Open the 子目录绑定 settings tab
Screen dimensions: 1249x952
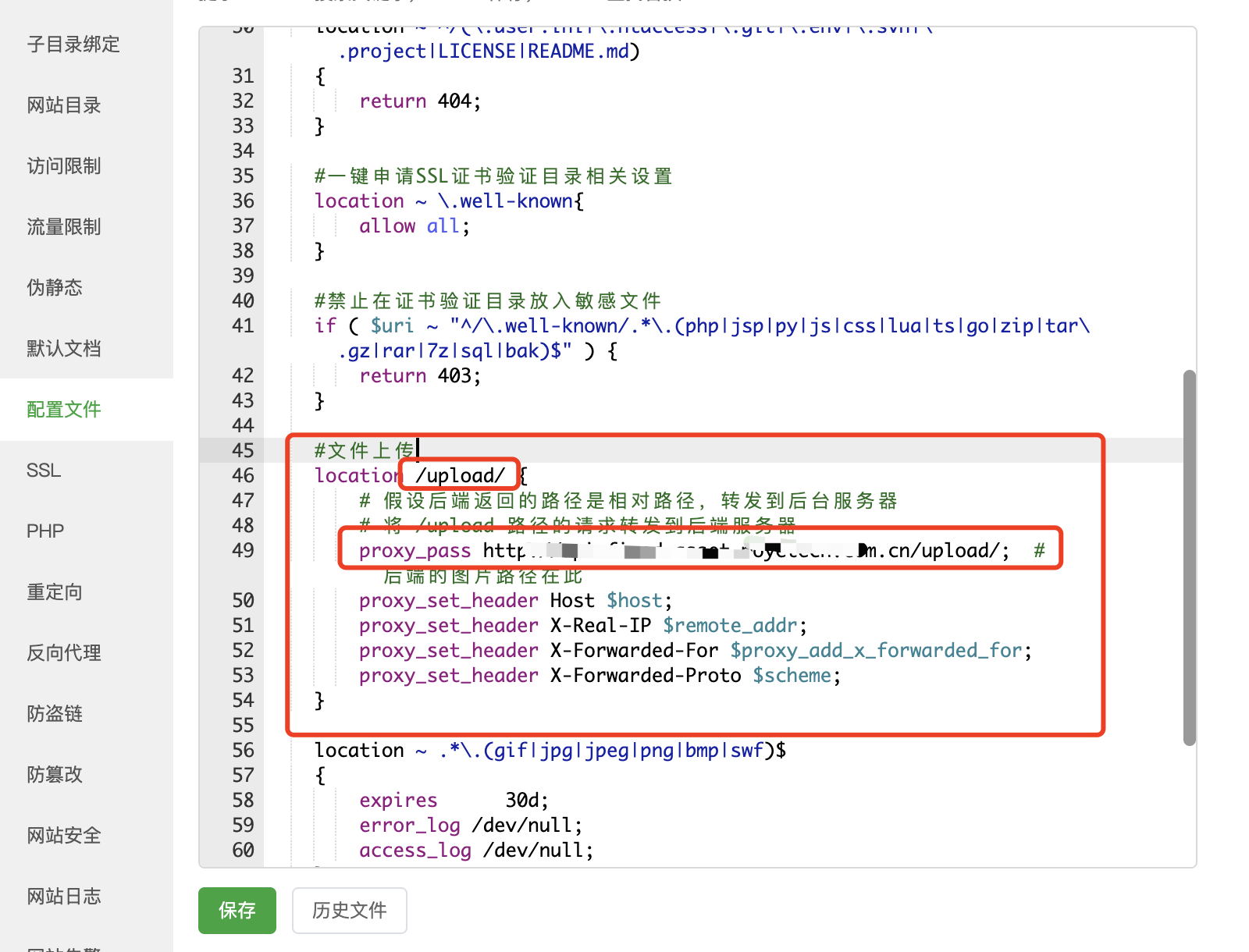click(x=73, y=44)
